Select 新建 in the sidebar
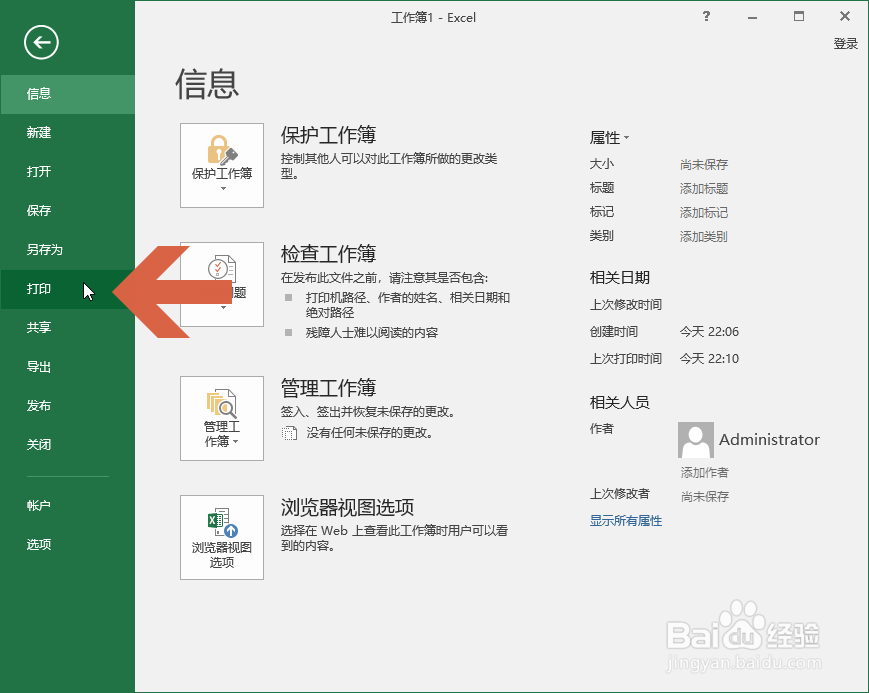The width and height of the screenshot is (869, 693). click(68, 133)
